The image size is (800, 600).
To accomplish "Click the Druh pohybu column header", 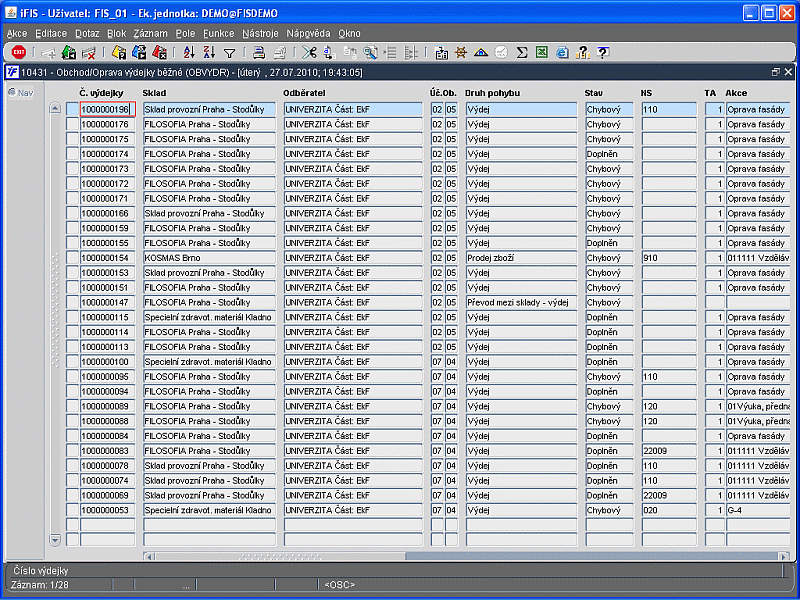I will tap(492, 93).
